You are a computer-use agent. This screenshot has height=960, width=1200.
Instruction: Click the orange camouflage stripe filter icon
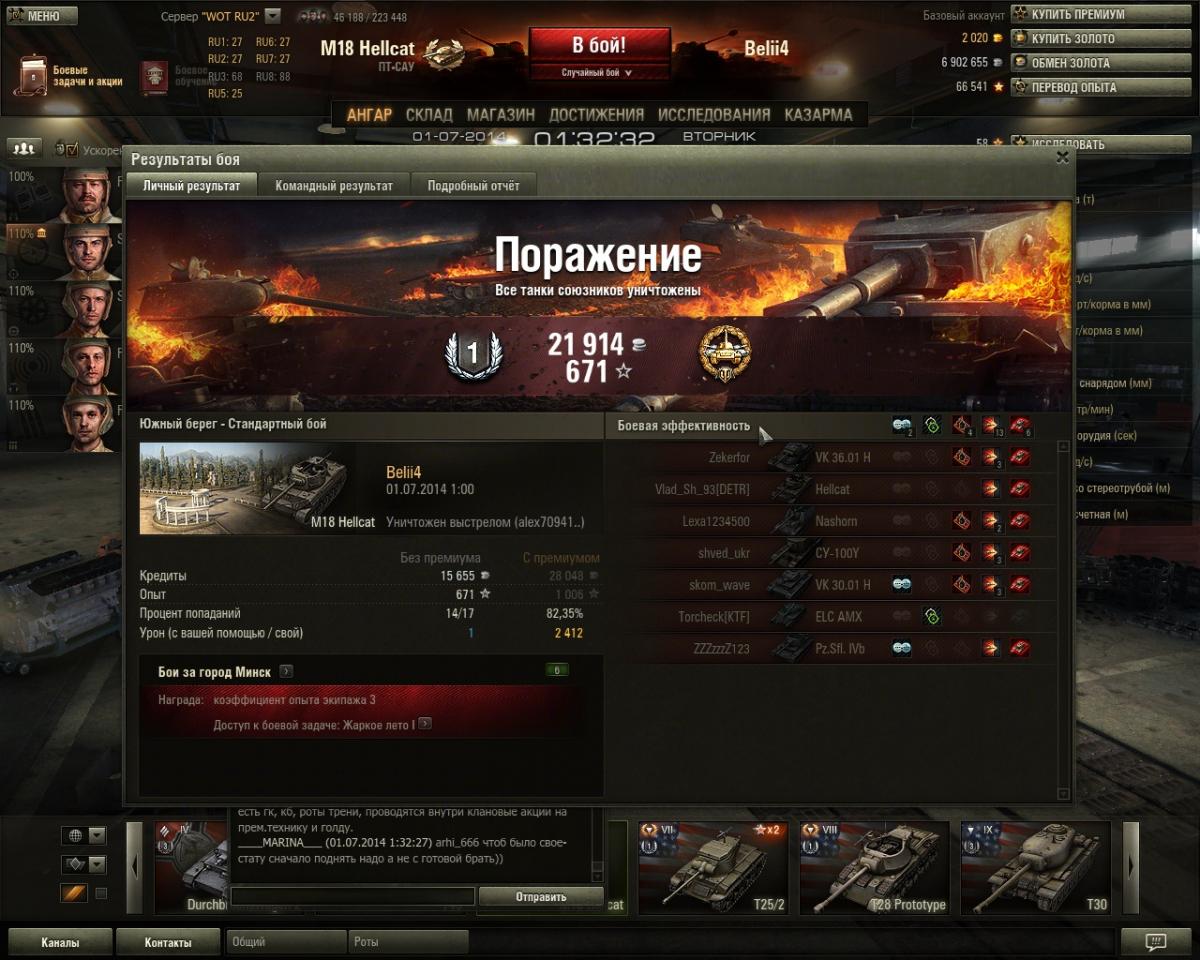pos(75,893)
